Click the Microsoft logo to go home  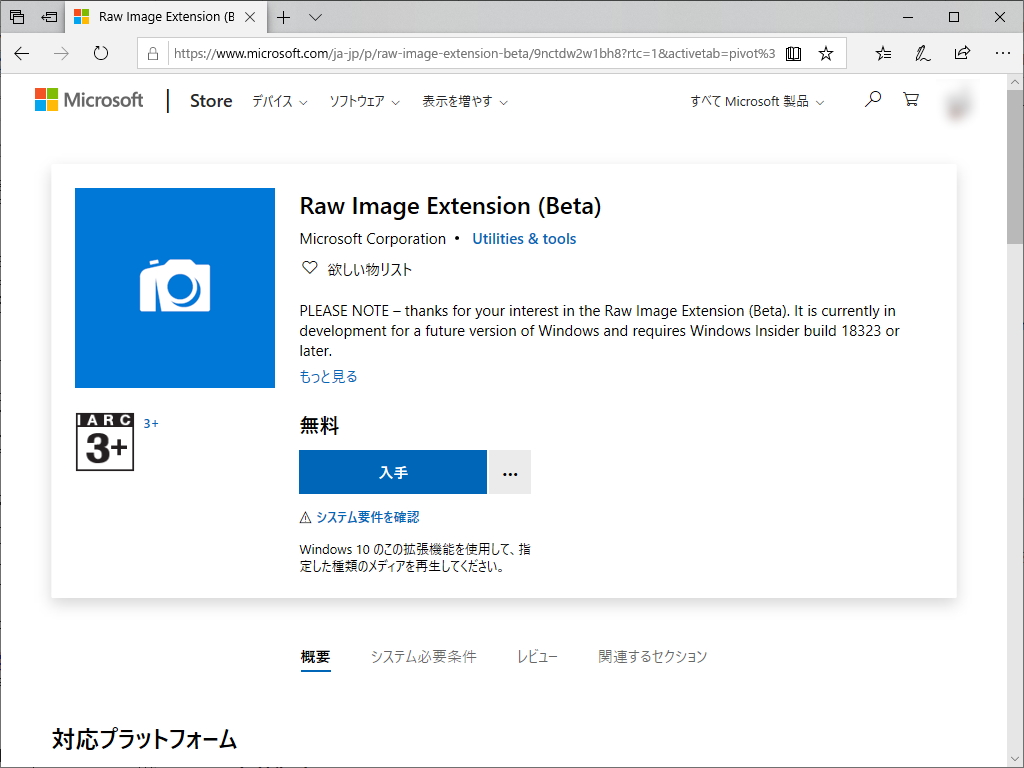point(88,99)
